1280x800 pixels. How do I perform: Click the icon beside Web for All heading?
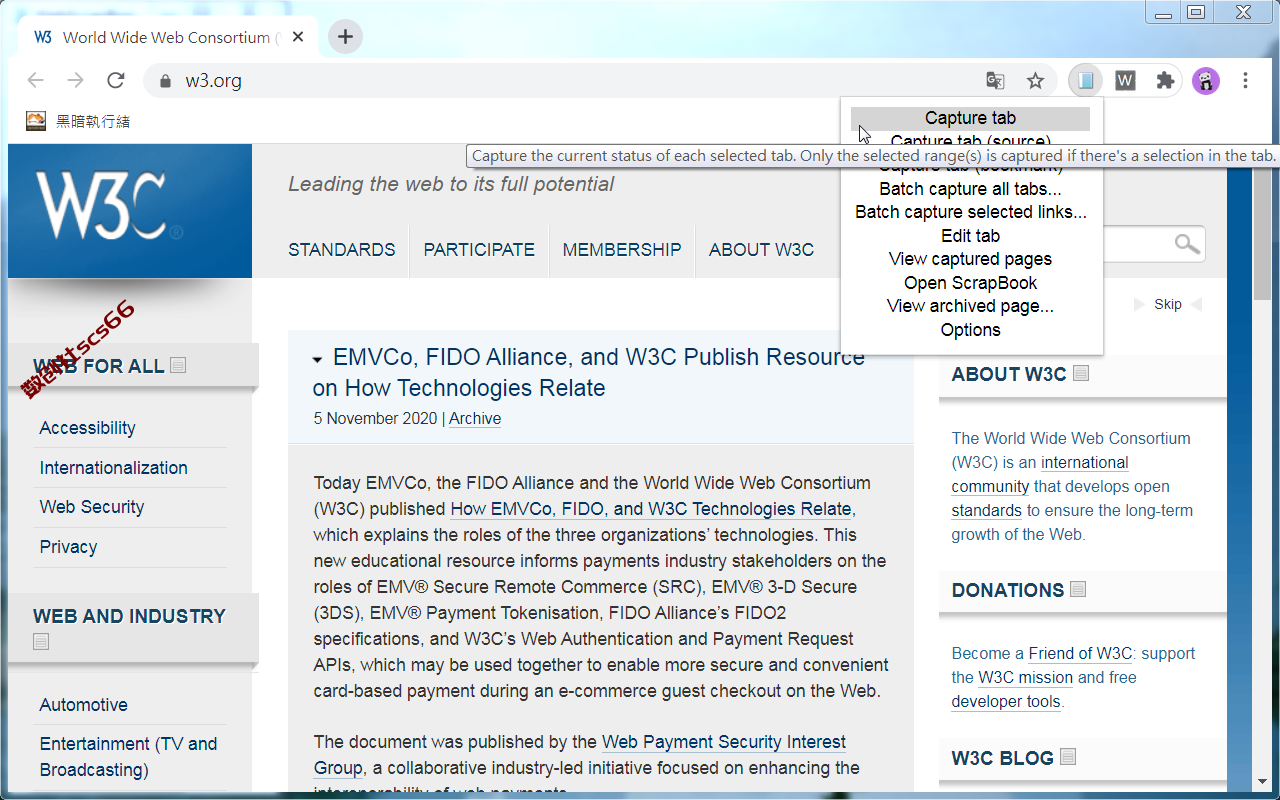pos(178,365)
